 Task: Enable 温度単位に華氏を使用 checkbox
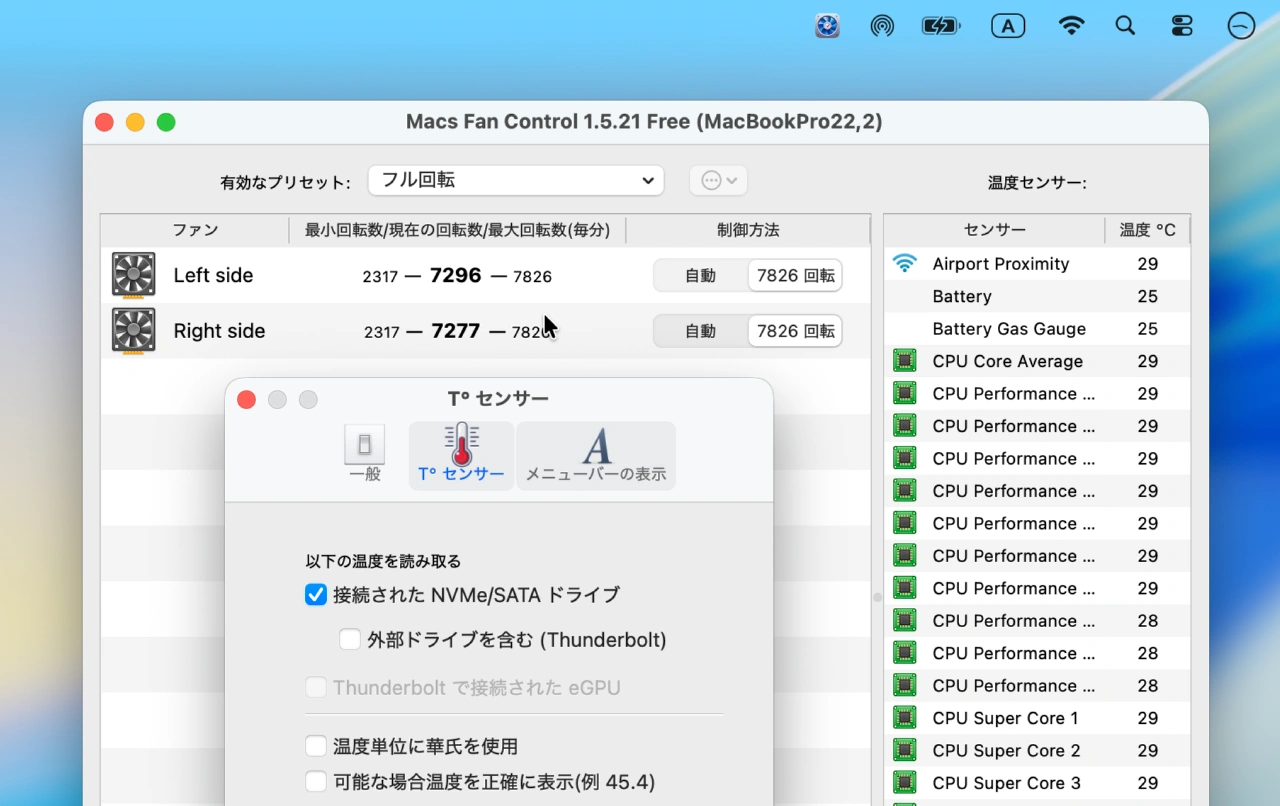click(316, 746)
